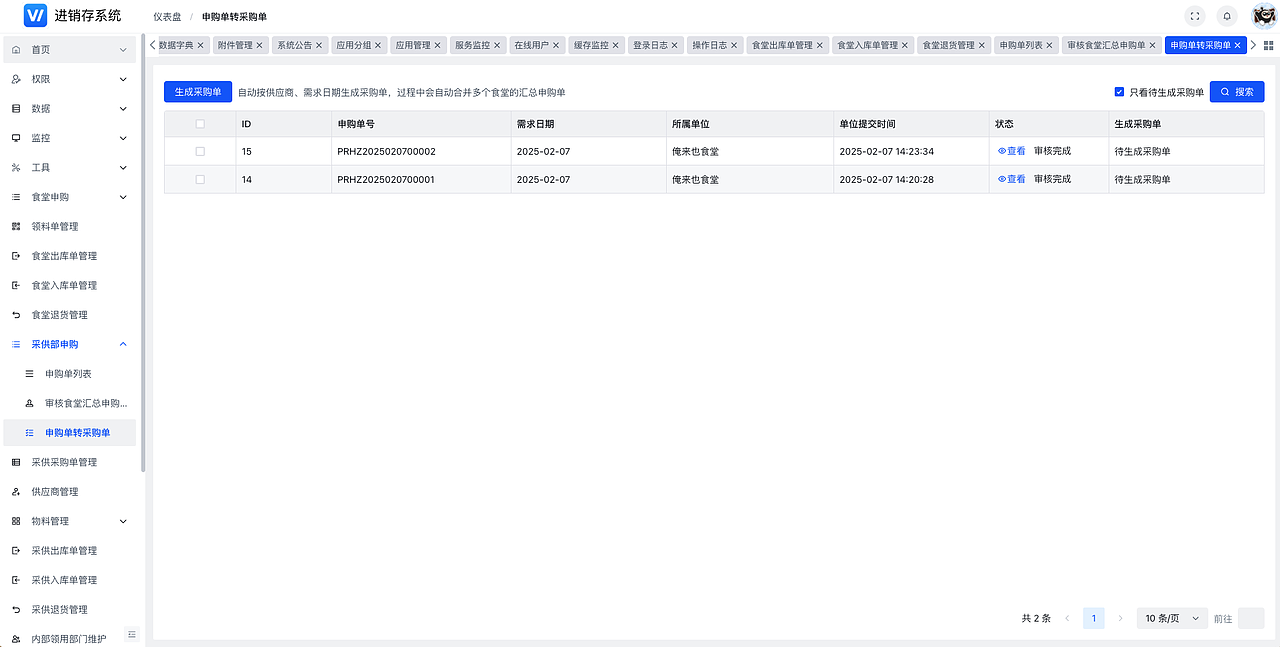Go to 仪表盘 breadcrumb link
Viewport: 1280px width, 647px height.
point(167,17)
